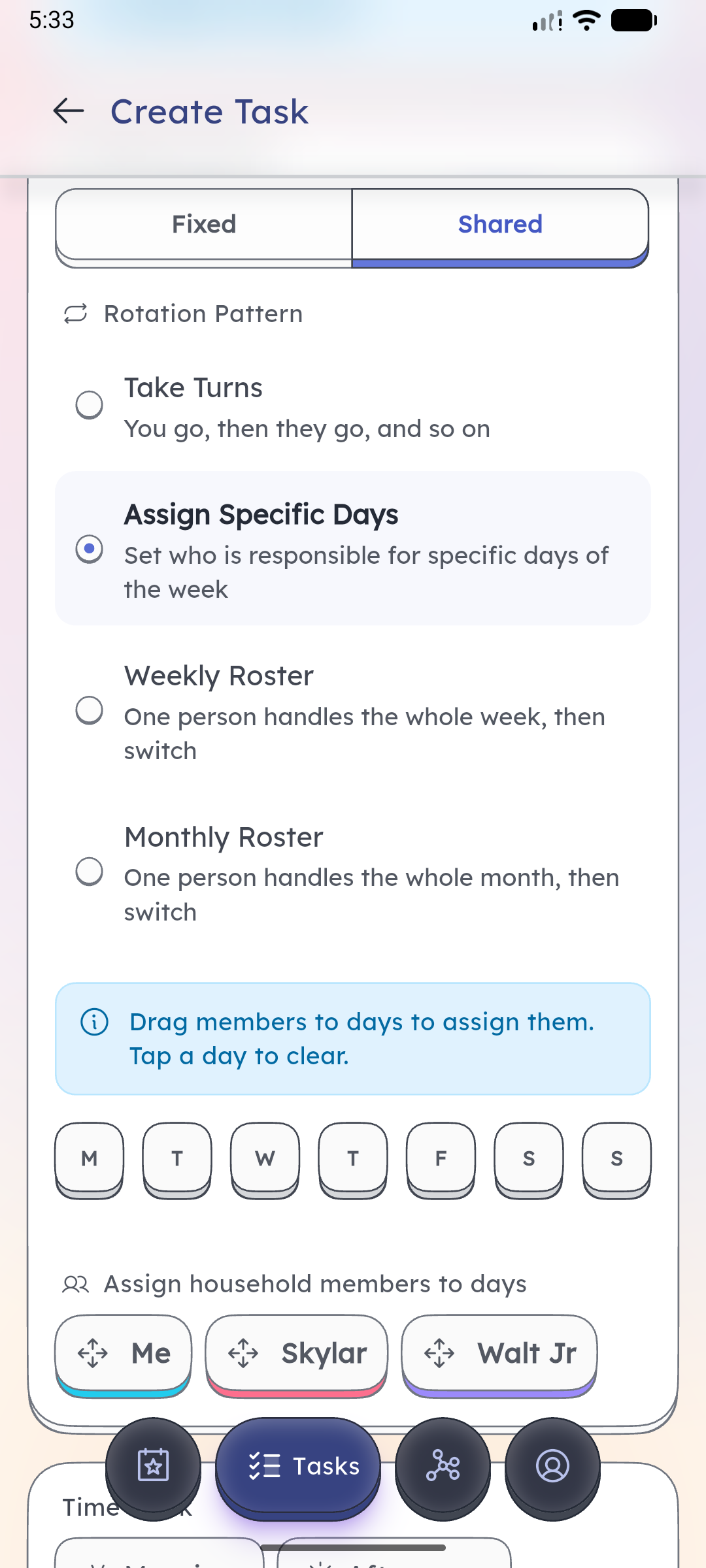
Task: Tap the Friday day button
Action: [441, 1158]
